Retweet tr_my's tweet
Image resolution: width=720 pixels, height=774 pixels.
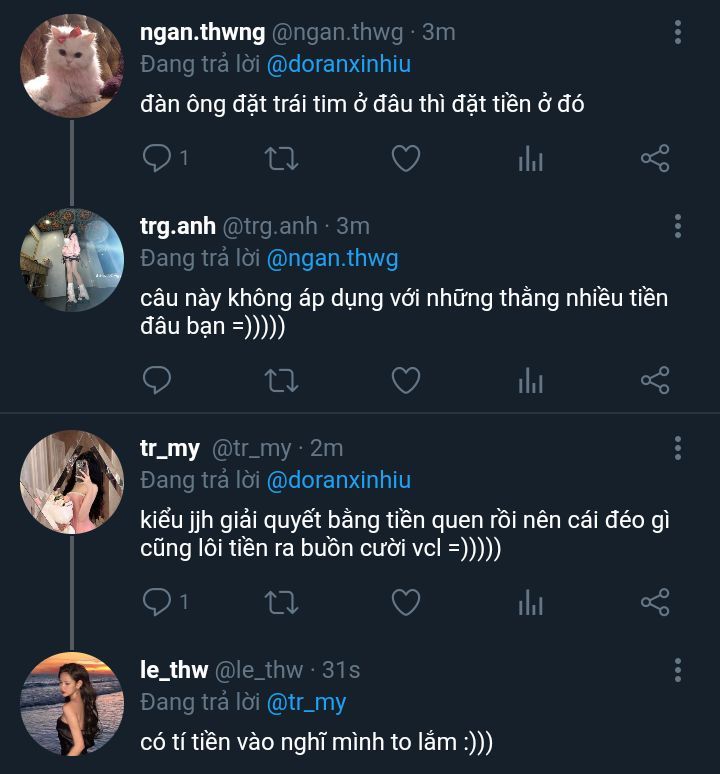(280, 602)
